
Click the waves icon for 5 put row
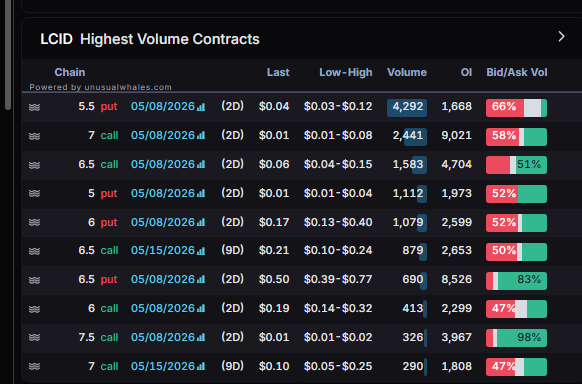34,194
